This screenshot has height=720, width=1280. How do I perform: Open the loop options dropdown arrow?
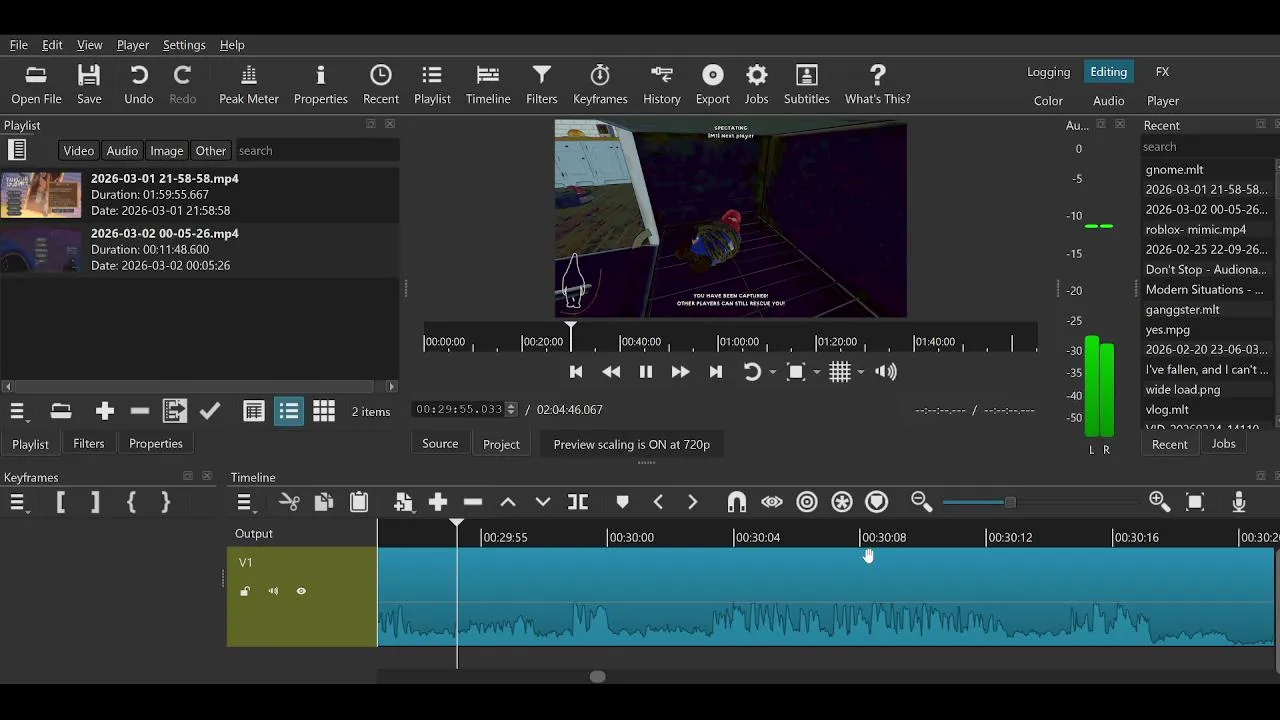point(772,373)
